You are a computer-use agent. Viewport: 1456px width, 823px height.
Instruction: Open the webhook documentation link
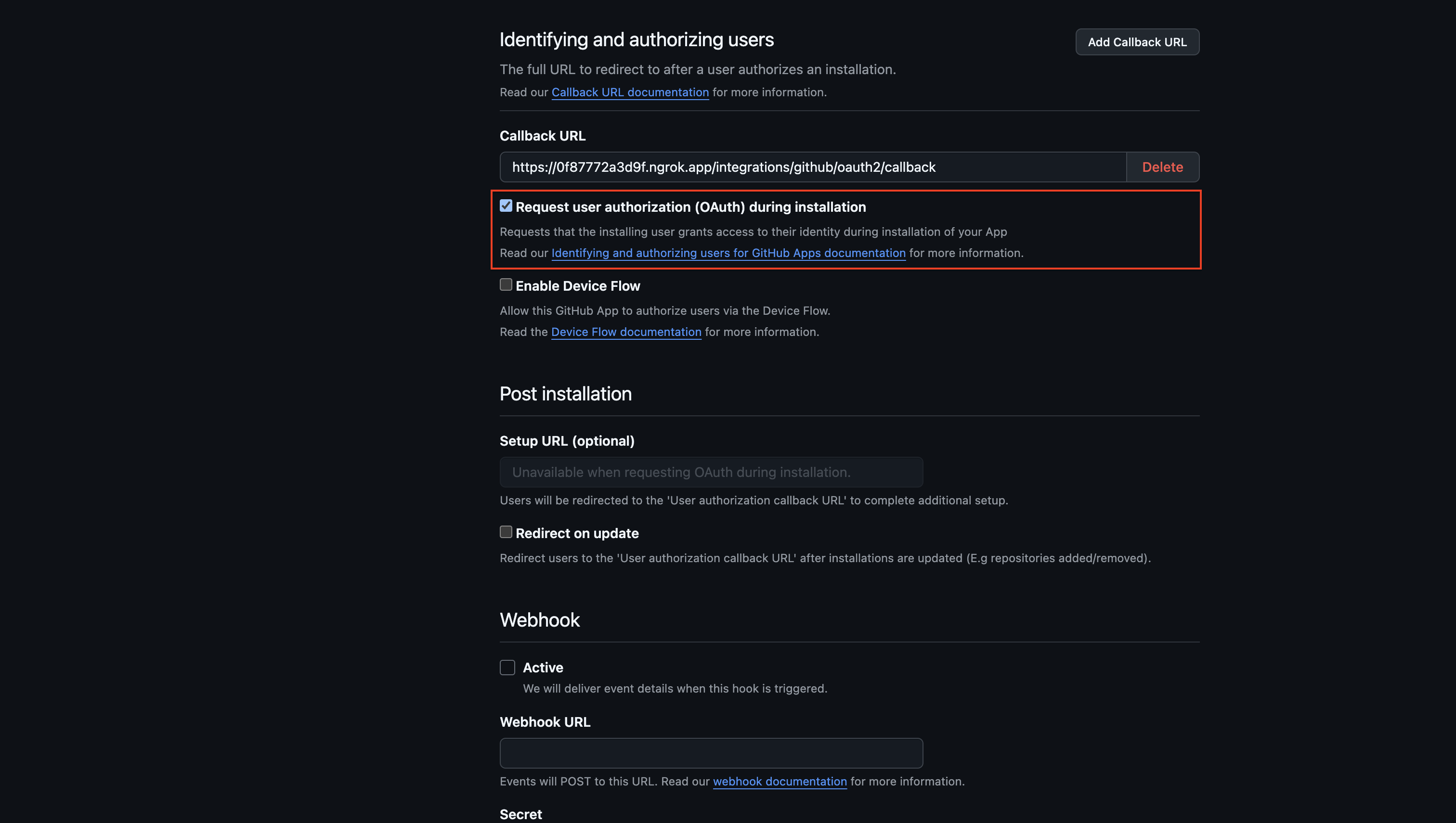780,781
